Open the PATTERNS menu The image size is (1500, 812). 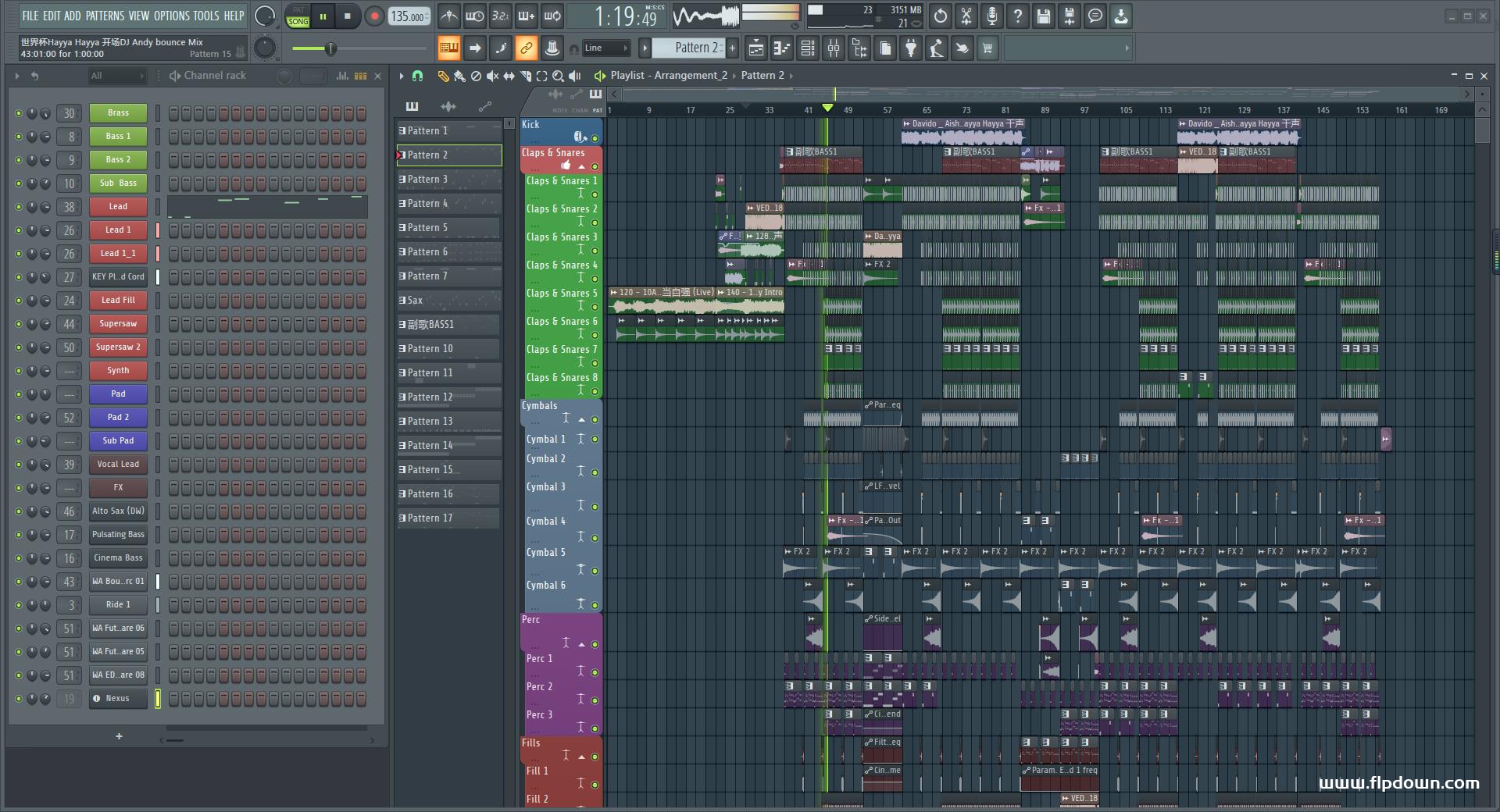[x=105, y=16]
